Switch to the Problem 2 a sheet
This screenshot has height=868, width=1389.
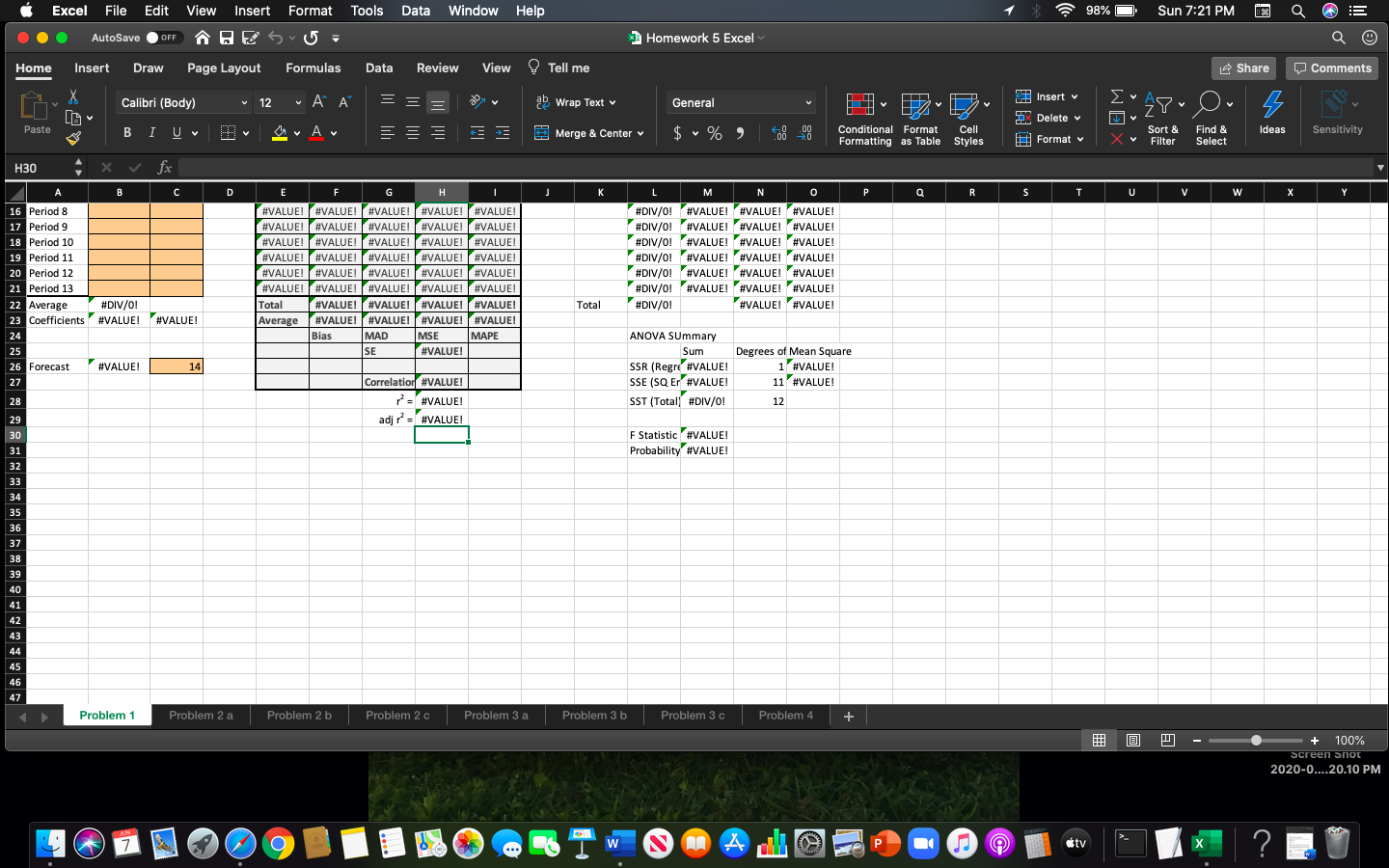(201, 715)
